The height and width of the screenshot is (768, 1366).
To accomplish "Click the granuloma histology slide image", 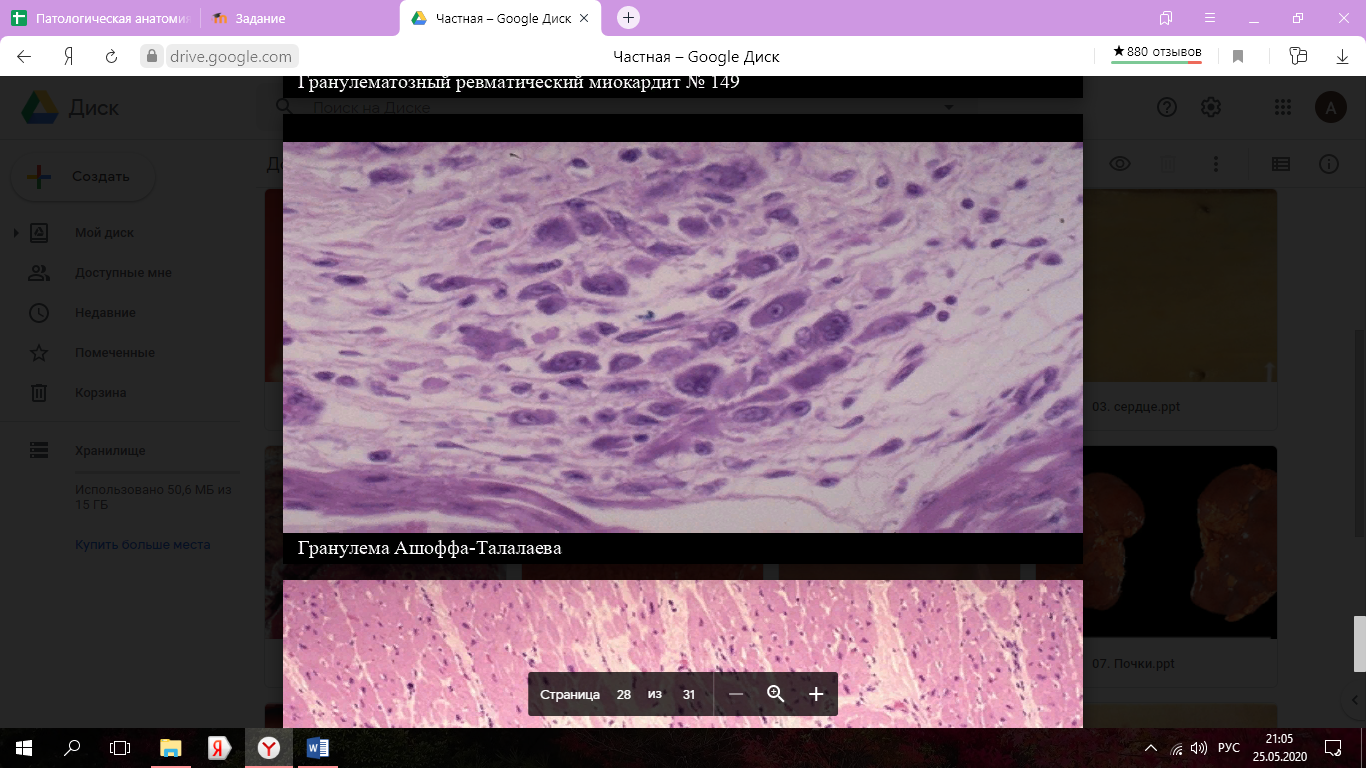I will 683,337.
